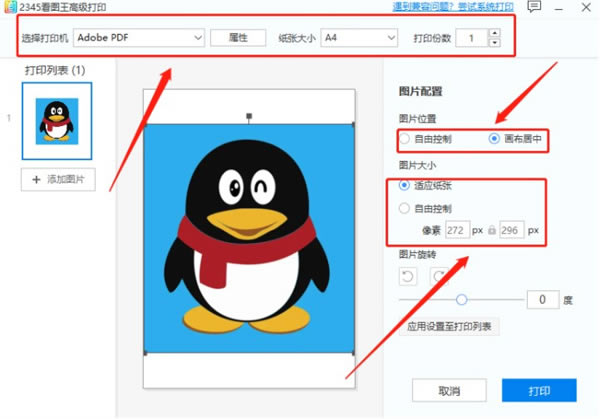Image resolution: width=600 pixels, height=419 pixels.
Task: Open the A4 paper size dropdown
Action: 359,38
